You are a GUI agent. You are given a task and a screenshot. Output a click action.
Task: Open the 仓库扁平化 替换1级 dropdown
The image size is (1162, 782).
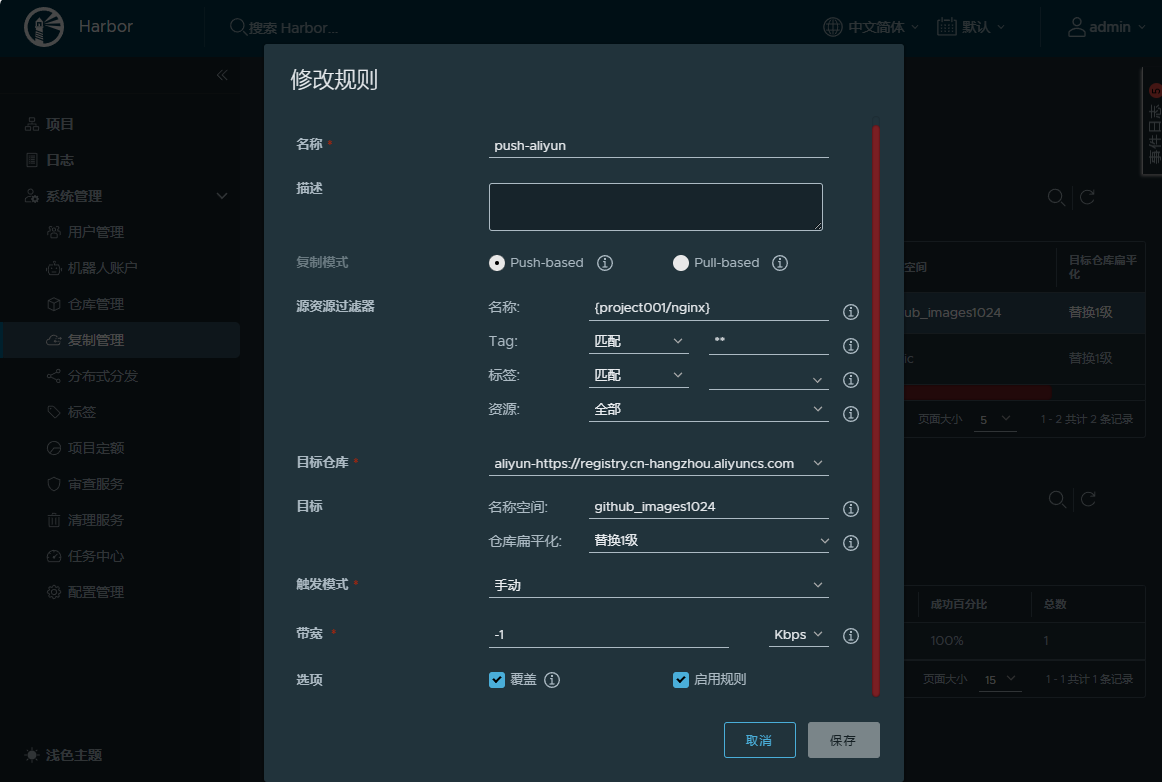click(x=708, y=540)
